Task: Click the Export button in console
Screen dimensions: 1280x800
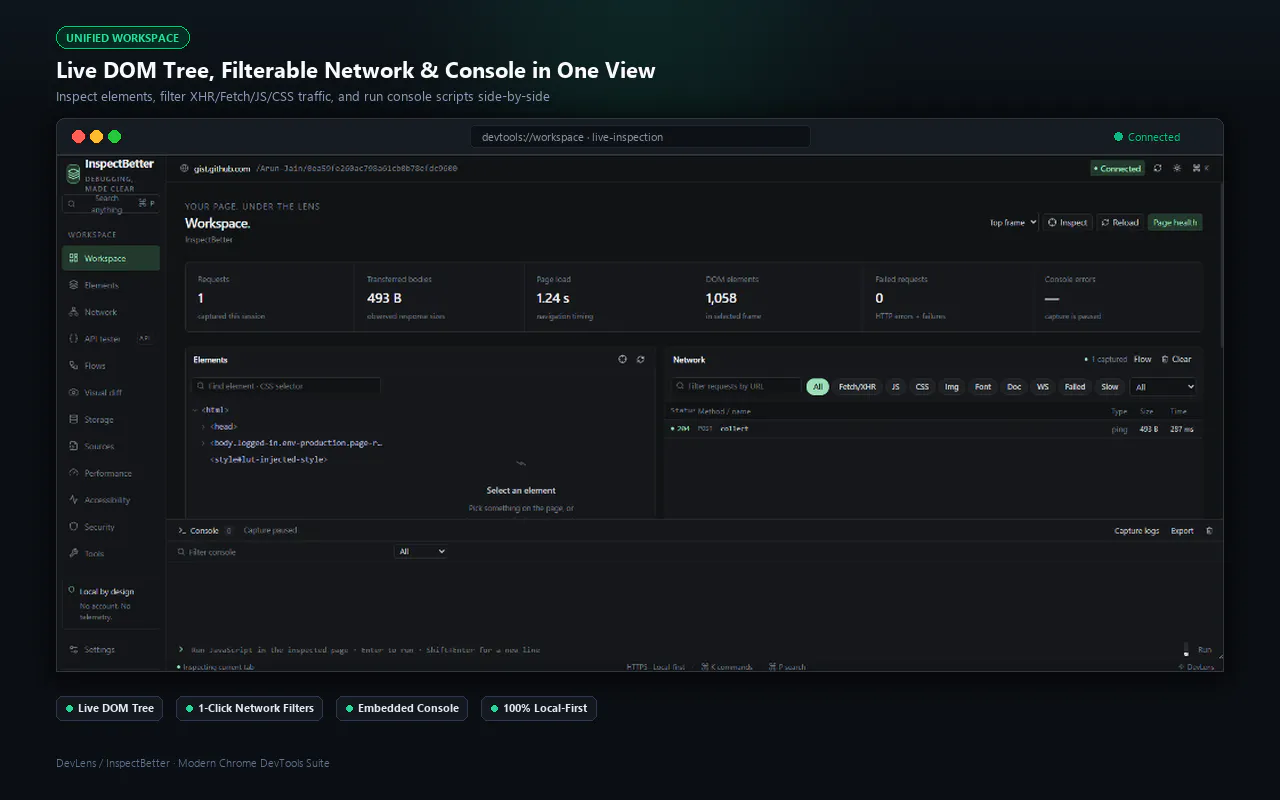Action: 1182,531
